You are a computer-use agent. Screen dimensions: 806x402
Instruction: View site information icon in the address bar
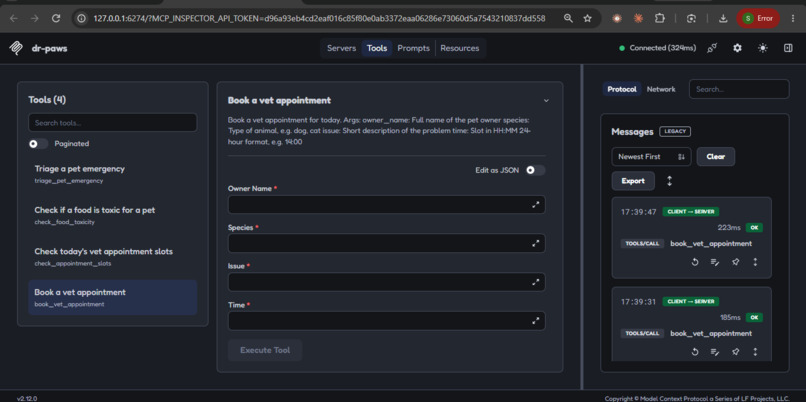click(81, 19)
